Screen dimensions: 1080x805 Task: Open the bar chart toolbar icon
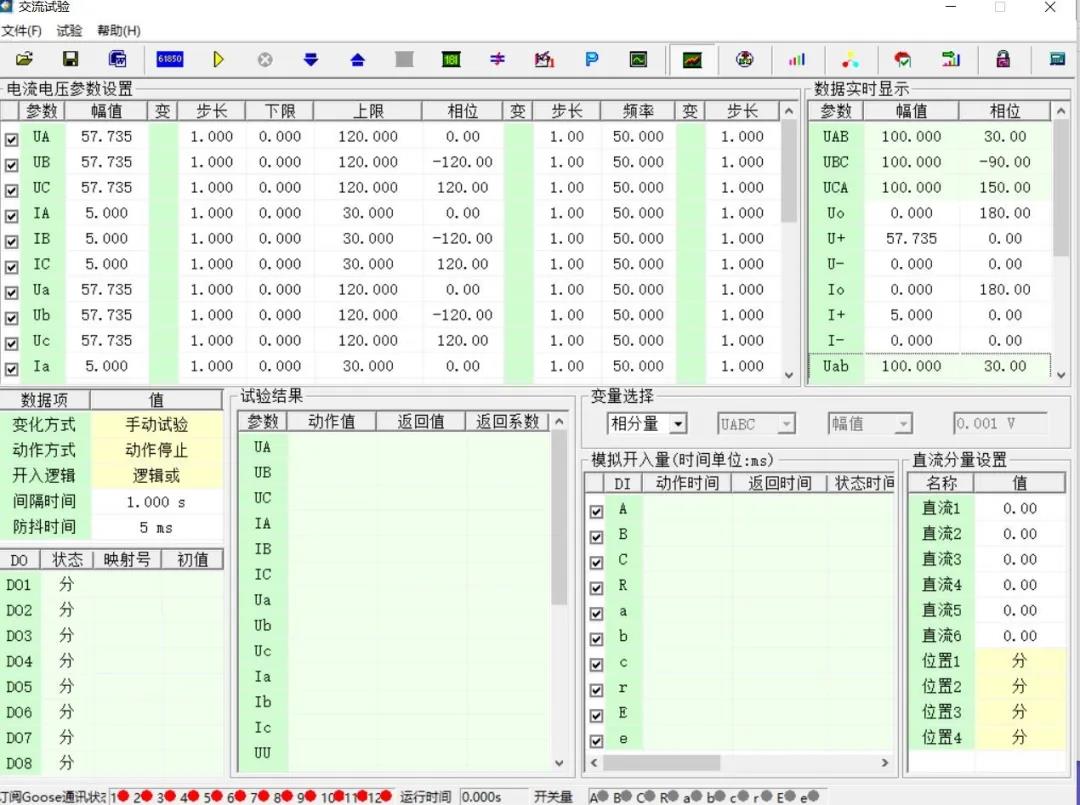(796, 60)
